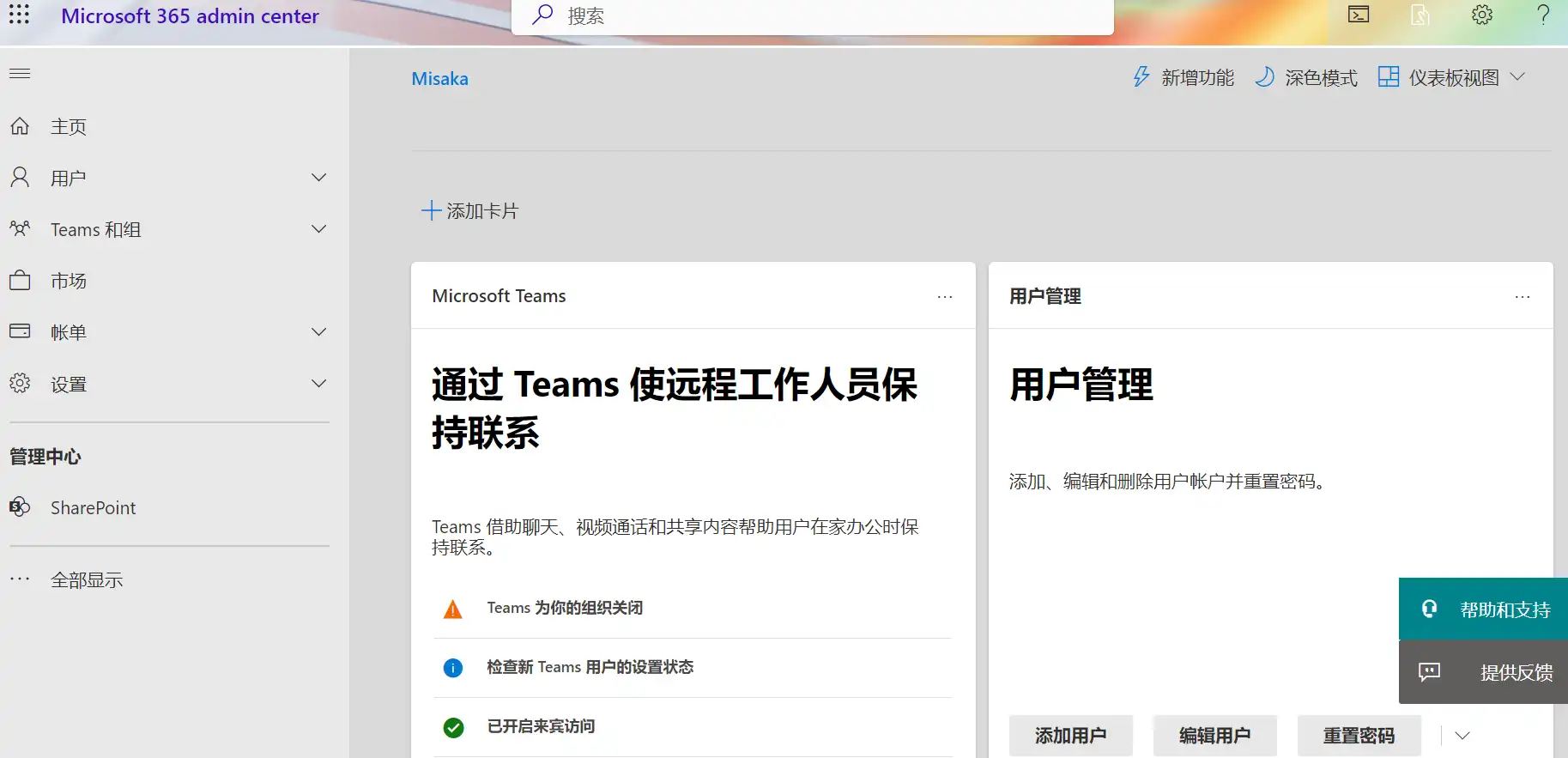The image size is (1568, 758).
Task: Switch to 深色模式
Action: click(x=1306, y=78)
